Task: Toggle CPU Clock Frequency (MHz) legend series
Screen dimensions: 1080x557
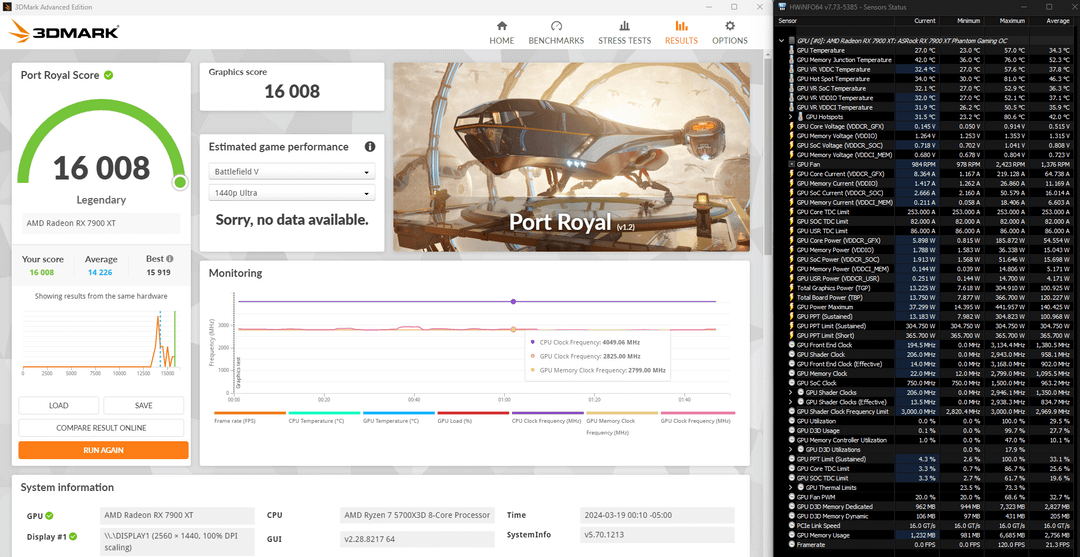Action: coord(547,417)
